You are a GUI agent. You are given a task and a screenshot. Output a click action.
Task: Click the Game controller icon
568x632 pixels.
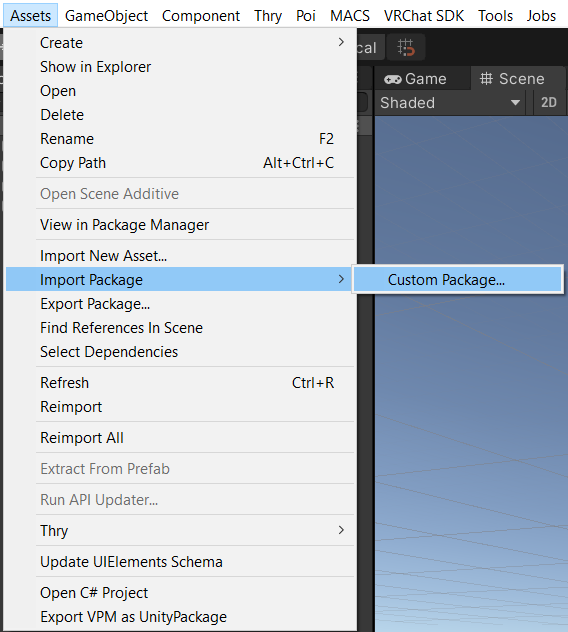tap(392, 79)
